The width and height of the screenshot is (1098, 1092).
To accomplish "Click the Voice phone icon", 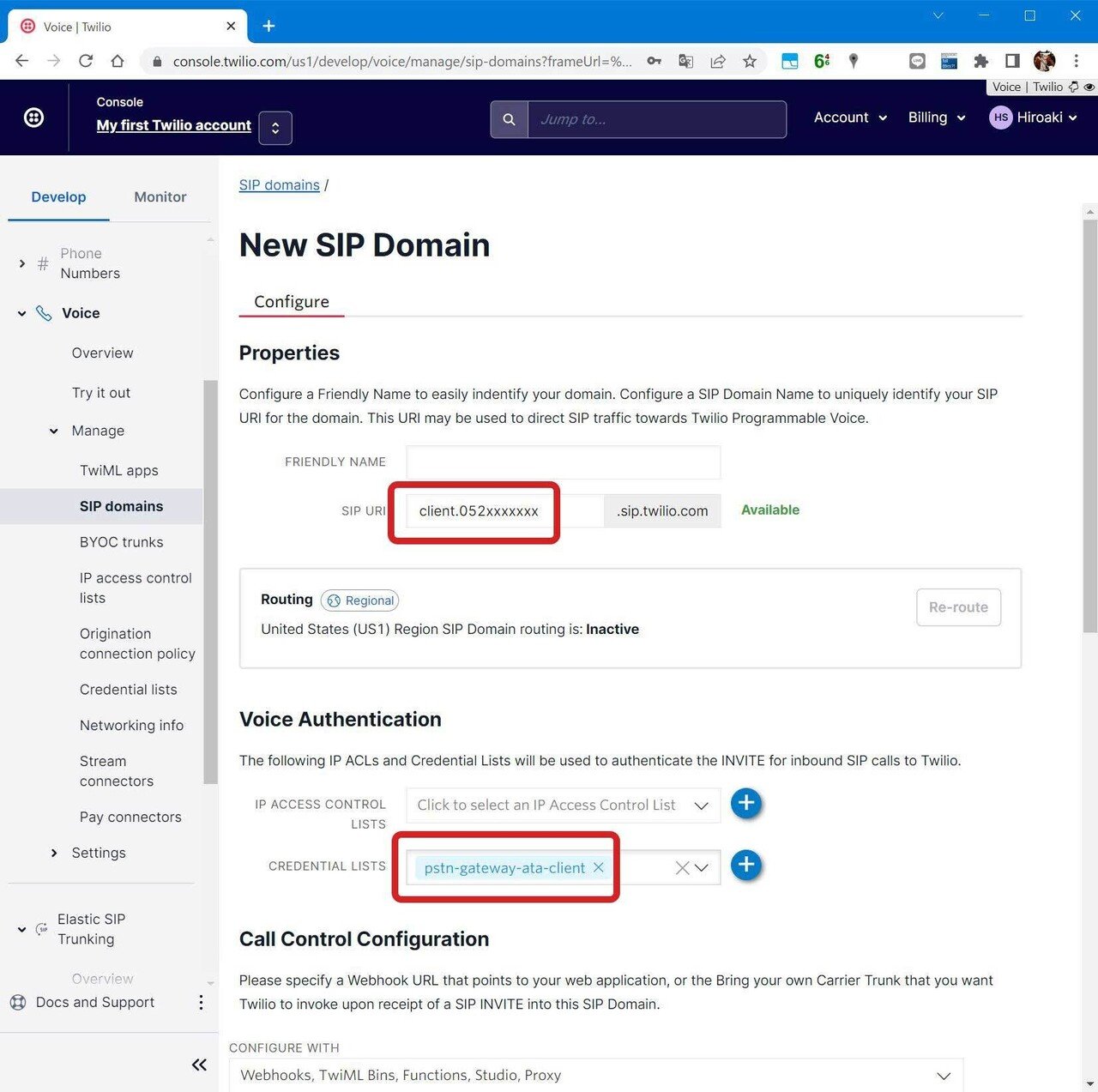I will (x=44, y=313).
